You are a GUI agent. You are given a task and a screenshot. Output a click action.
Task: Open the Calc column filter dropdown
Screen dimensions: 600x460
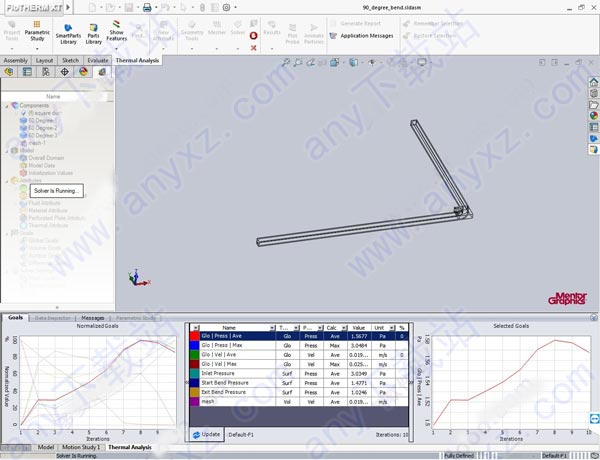(x=344, y=328)
